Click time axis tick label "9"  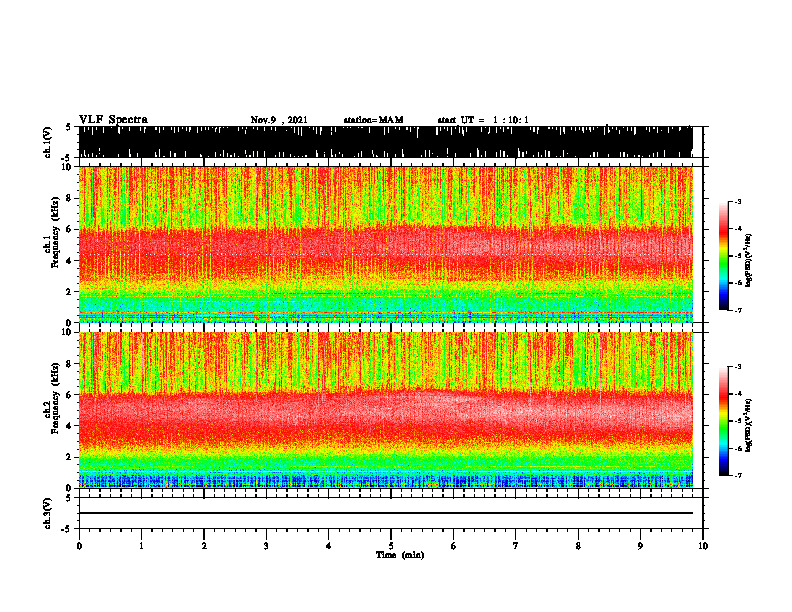click(x=640, y=546)
